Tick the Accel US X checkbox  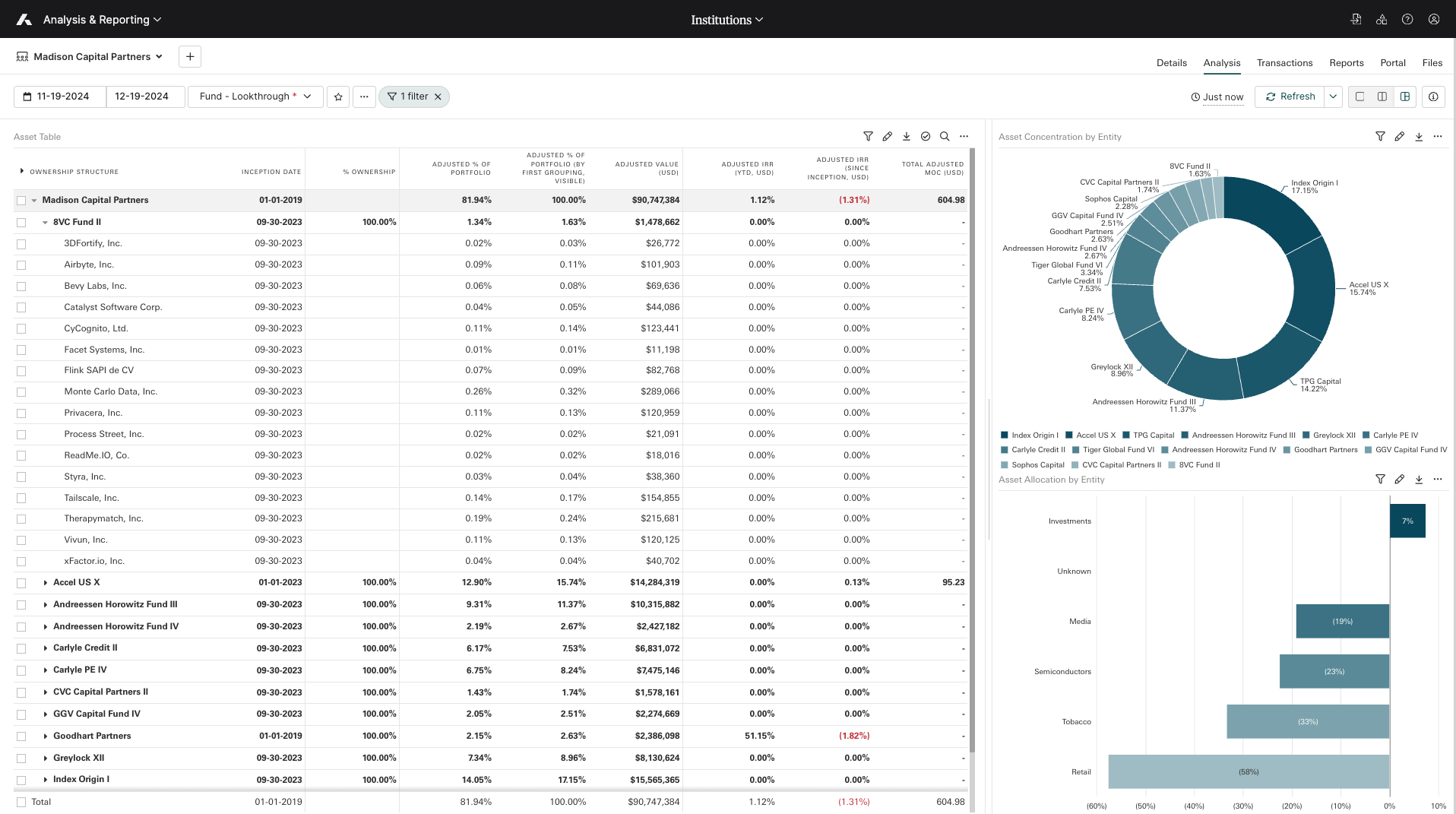pos(21,583)
